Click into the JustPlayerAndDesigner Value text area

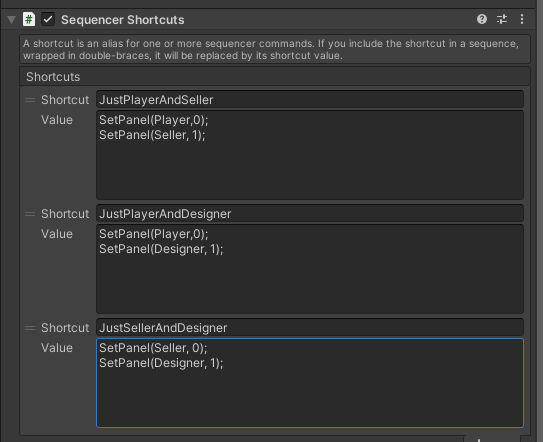click(310, 269)
